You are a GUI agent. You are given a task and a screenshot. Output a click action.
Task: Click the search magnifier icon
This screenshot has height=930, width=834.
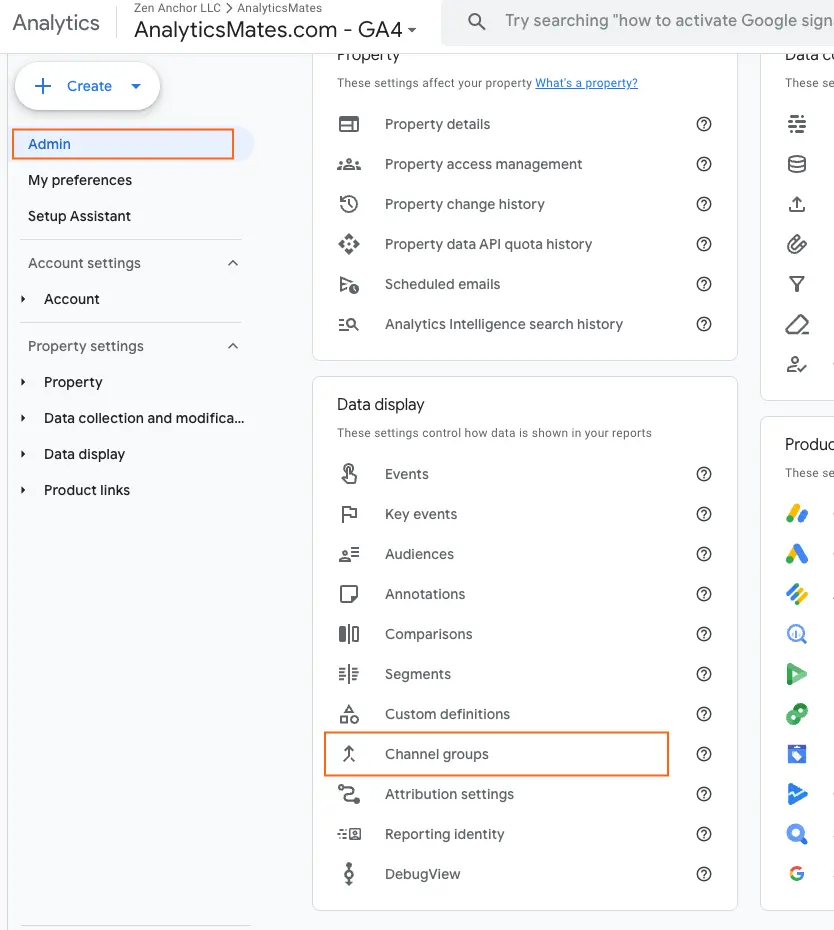(x=476, y=22)
